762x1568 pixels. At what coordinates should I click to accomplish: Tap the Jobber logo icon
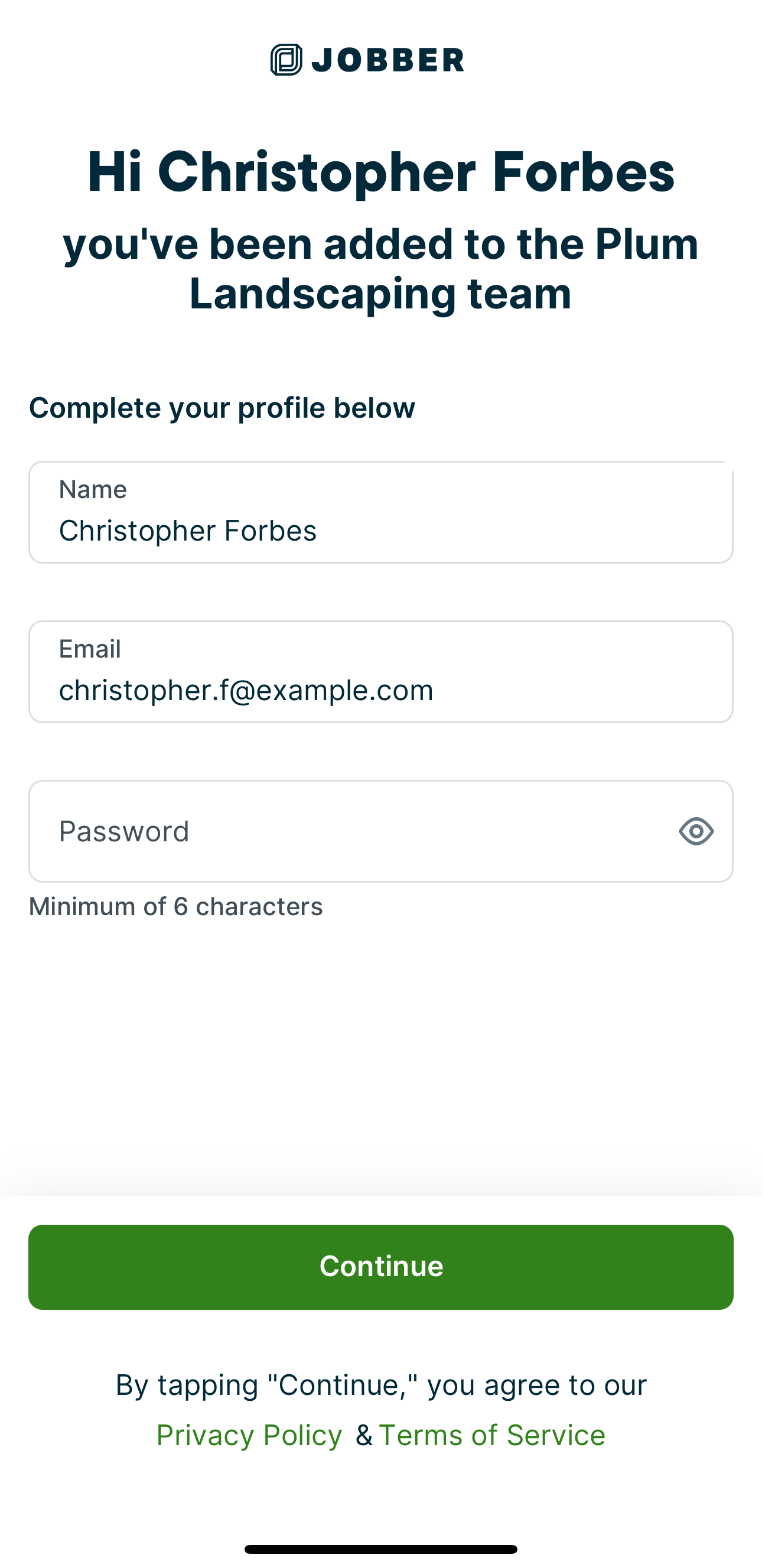pyautogui.click(x=286, y=60)
